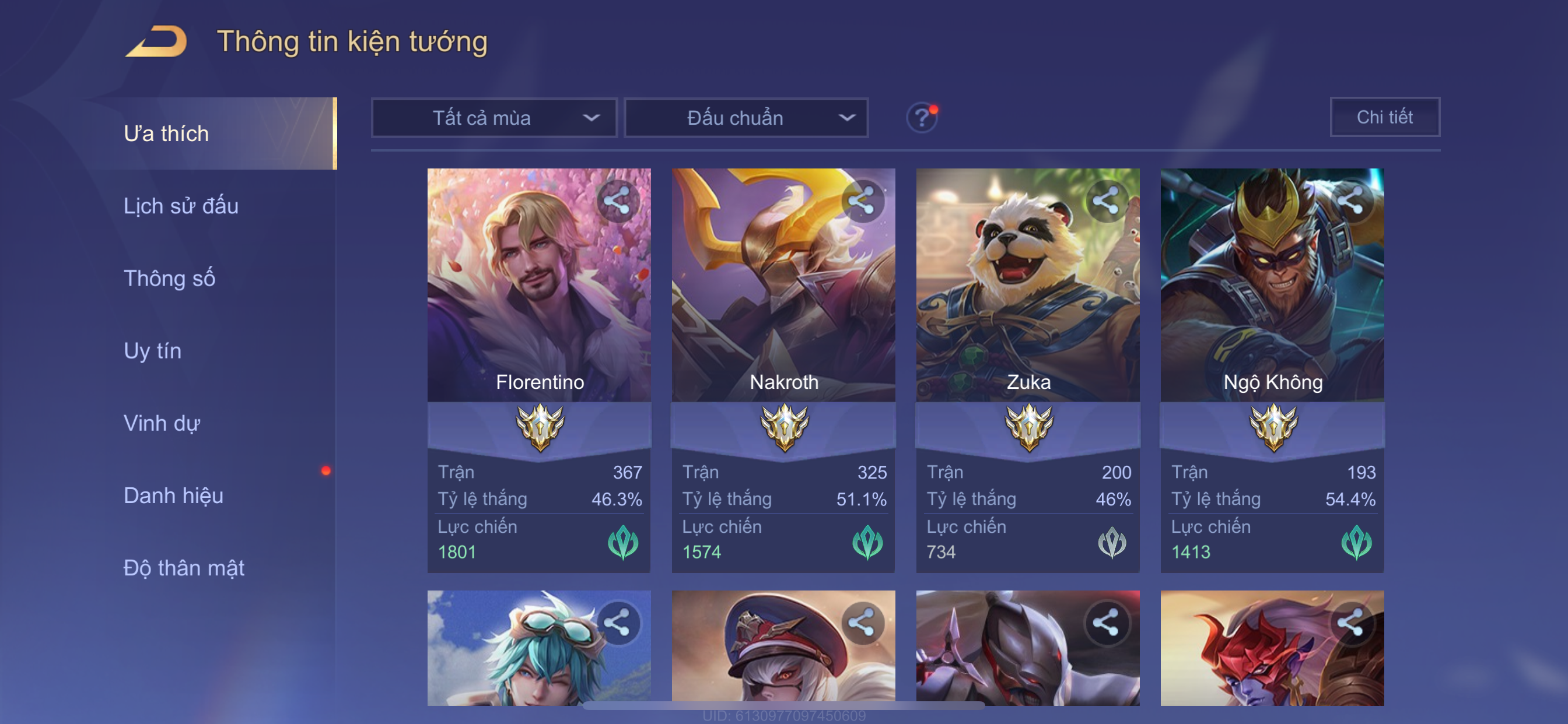1568x724 pixels.
Task: Tap the golden back arrow icon
Action: (x=156, y=41)
